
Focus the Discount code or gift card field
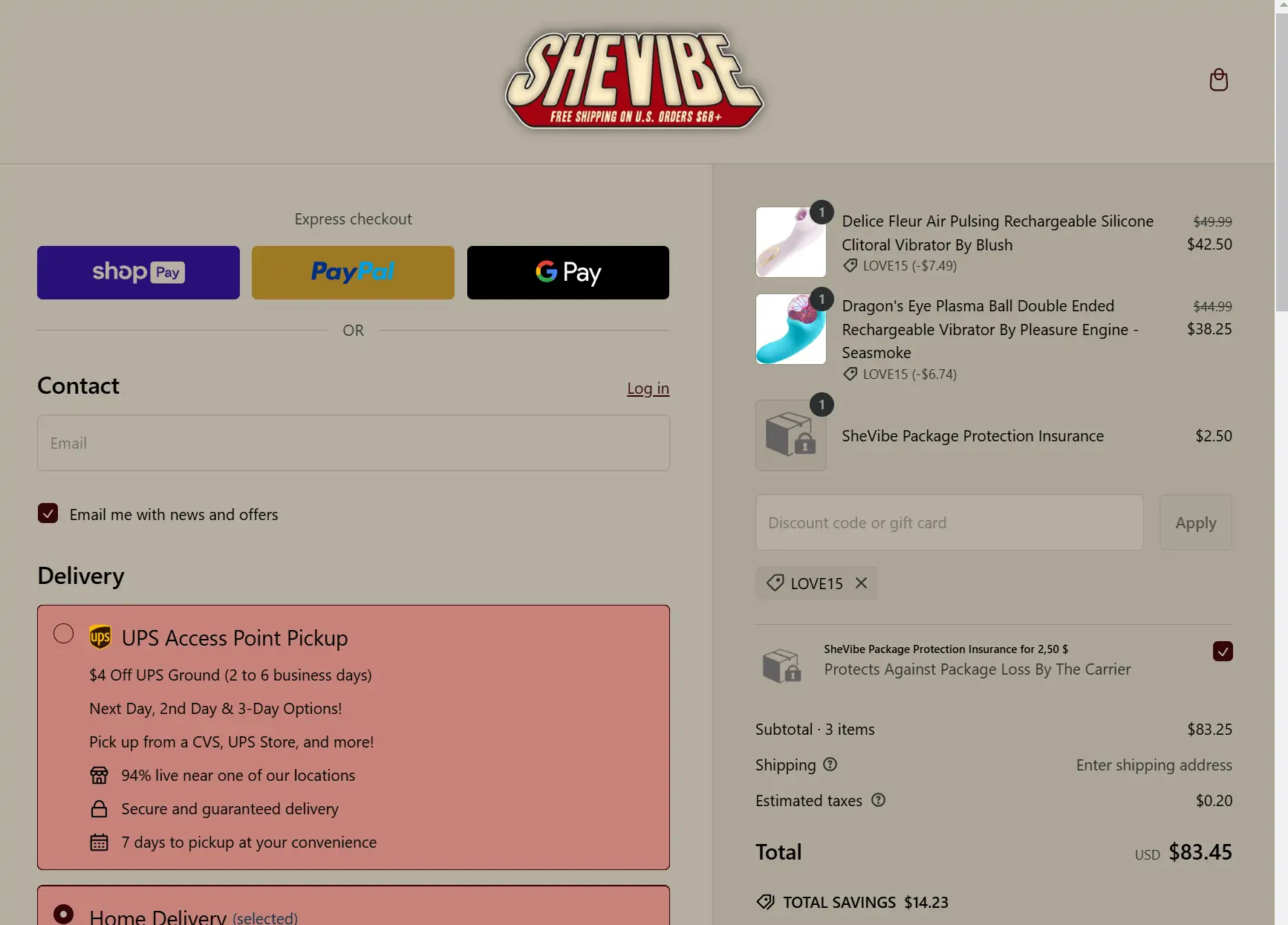(x=949, y=522)
